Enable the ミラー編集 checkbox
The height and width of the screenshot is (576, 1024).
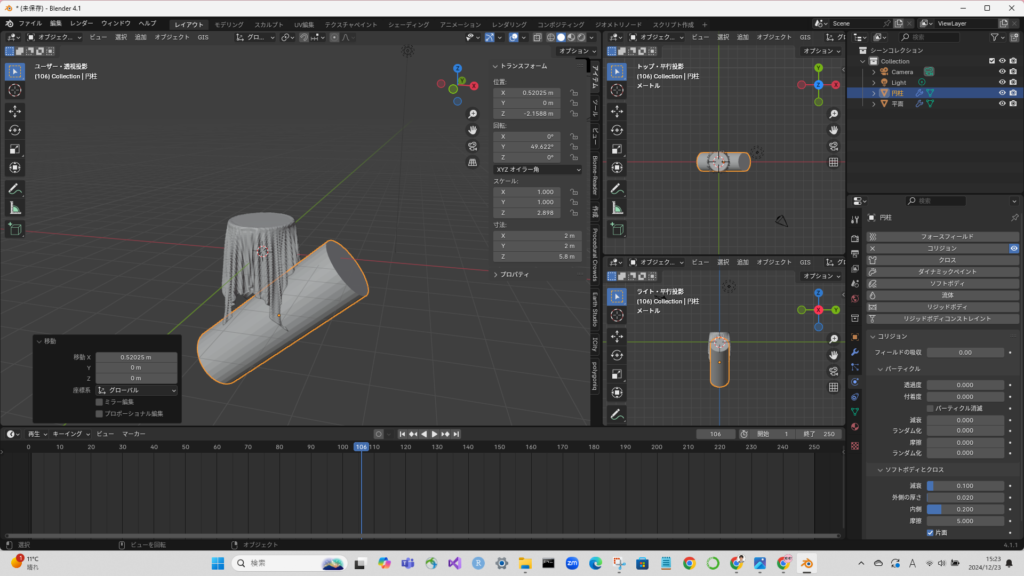[x=99, y=402]
